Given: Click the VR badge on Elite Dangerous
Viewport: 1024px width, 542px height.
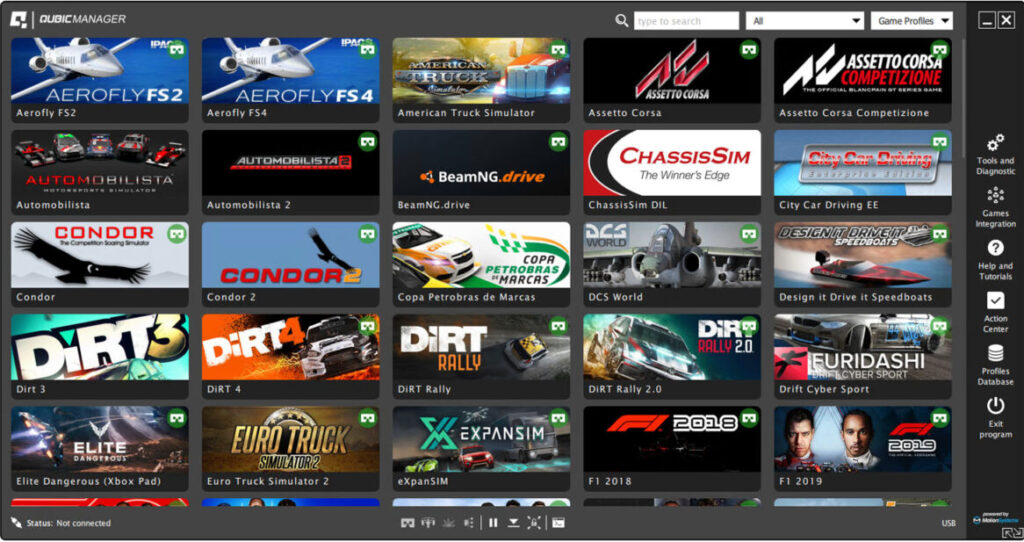Looking at the screenshot, I should [x=176, y=418].
